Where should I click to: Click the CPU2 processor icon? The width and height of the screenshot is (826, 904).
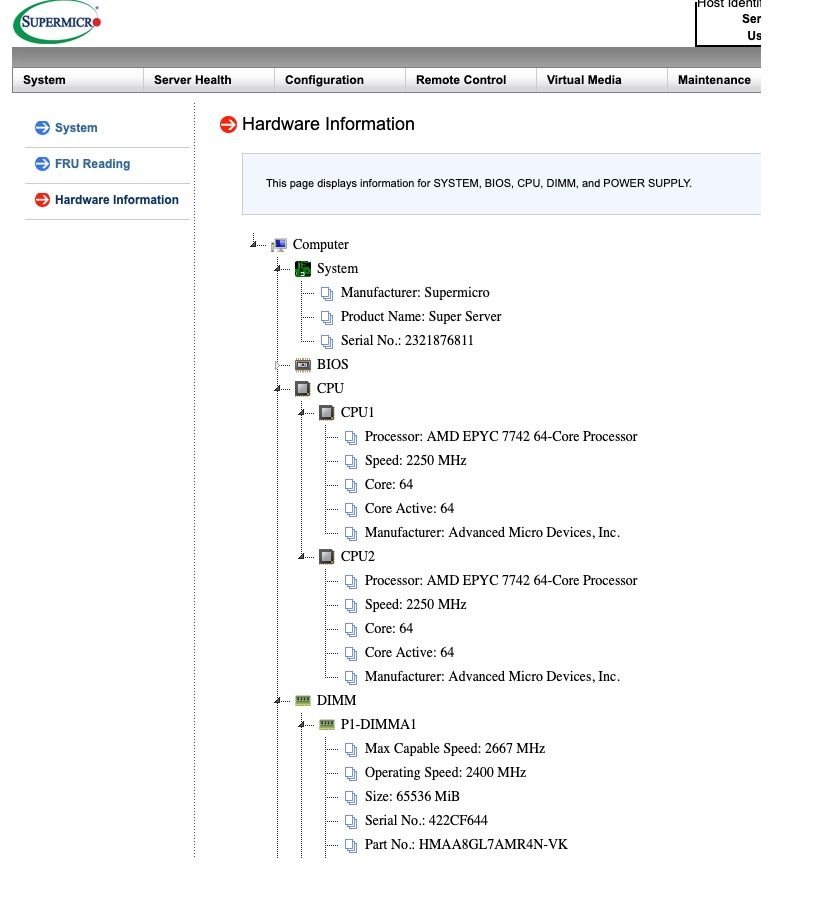click(327, 557)
